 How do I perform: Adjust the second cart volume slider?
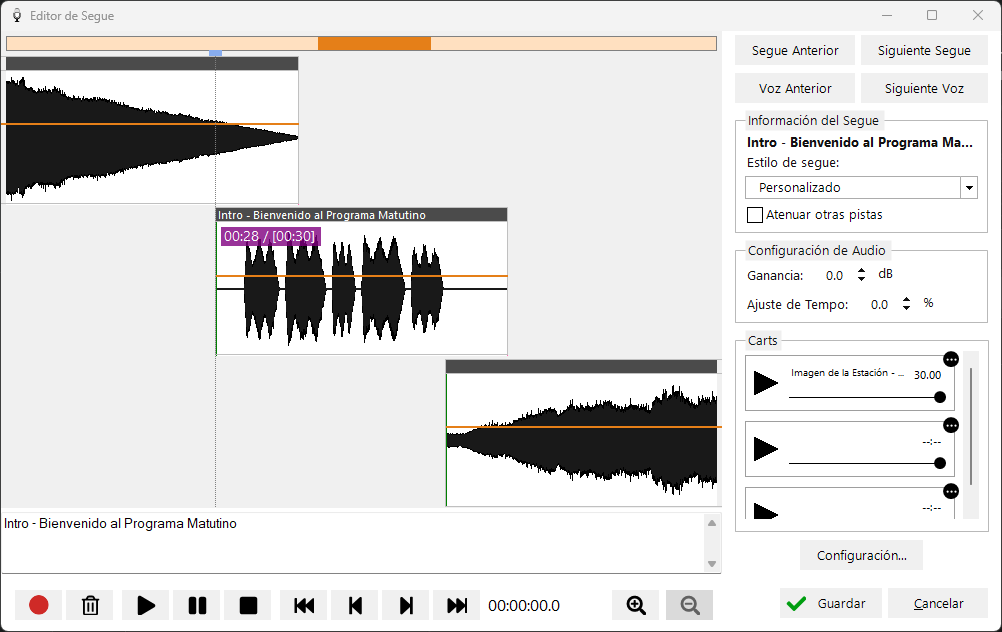(x=867, y=463)
